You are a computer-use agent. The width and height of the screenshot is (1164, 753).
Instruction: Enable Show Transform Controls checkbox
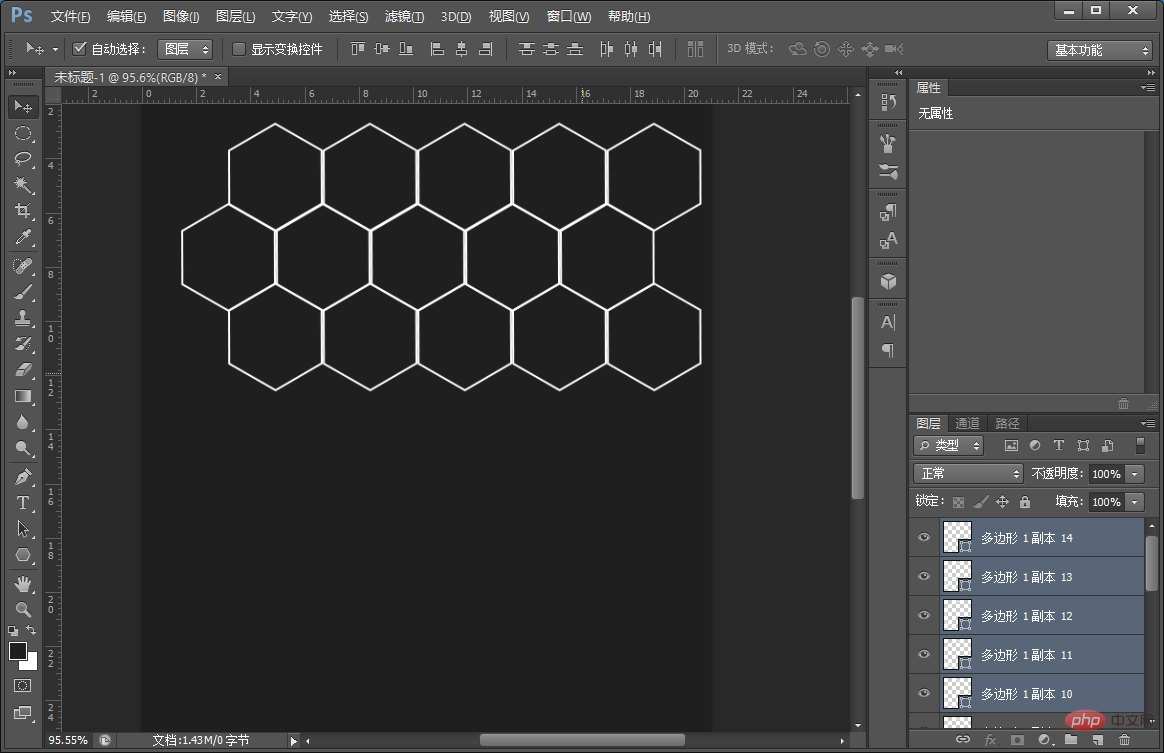tap(239, 49)
